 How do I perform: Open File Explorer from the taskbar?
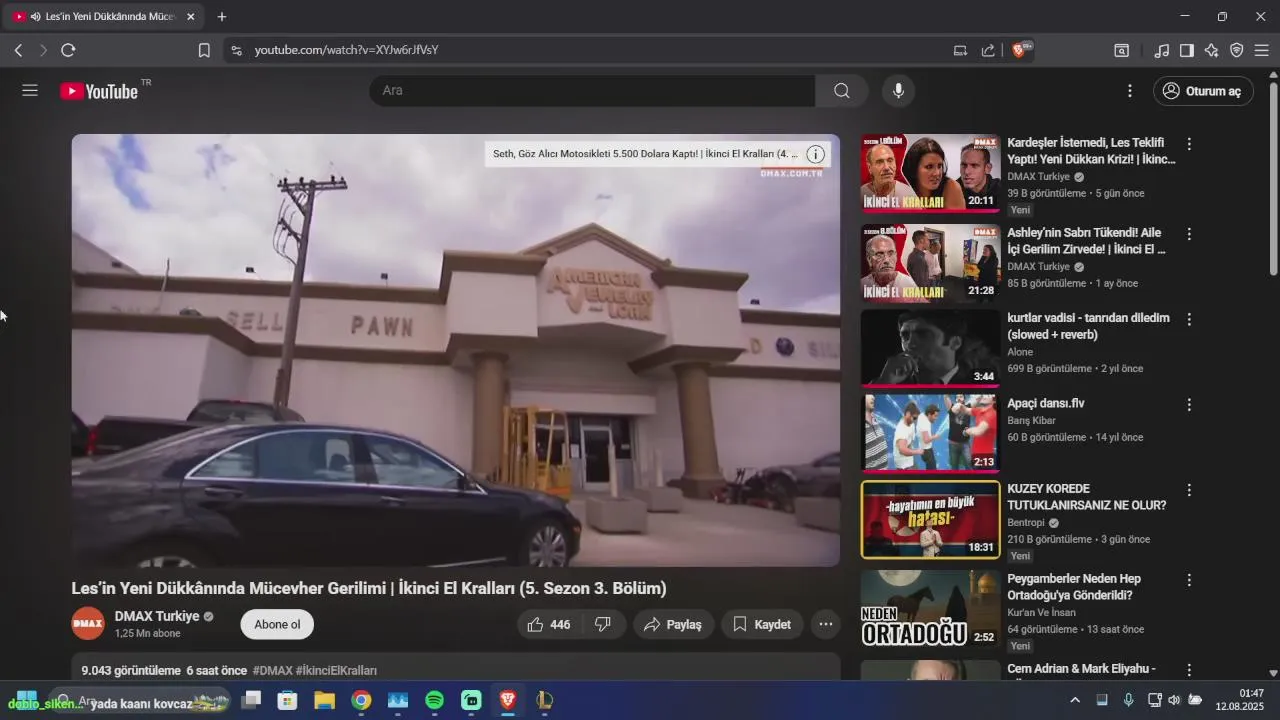[x=324, y=700]
